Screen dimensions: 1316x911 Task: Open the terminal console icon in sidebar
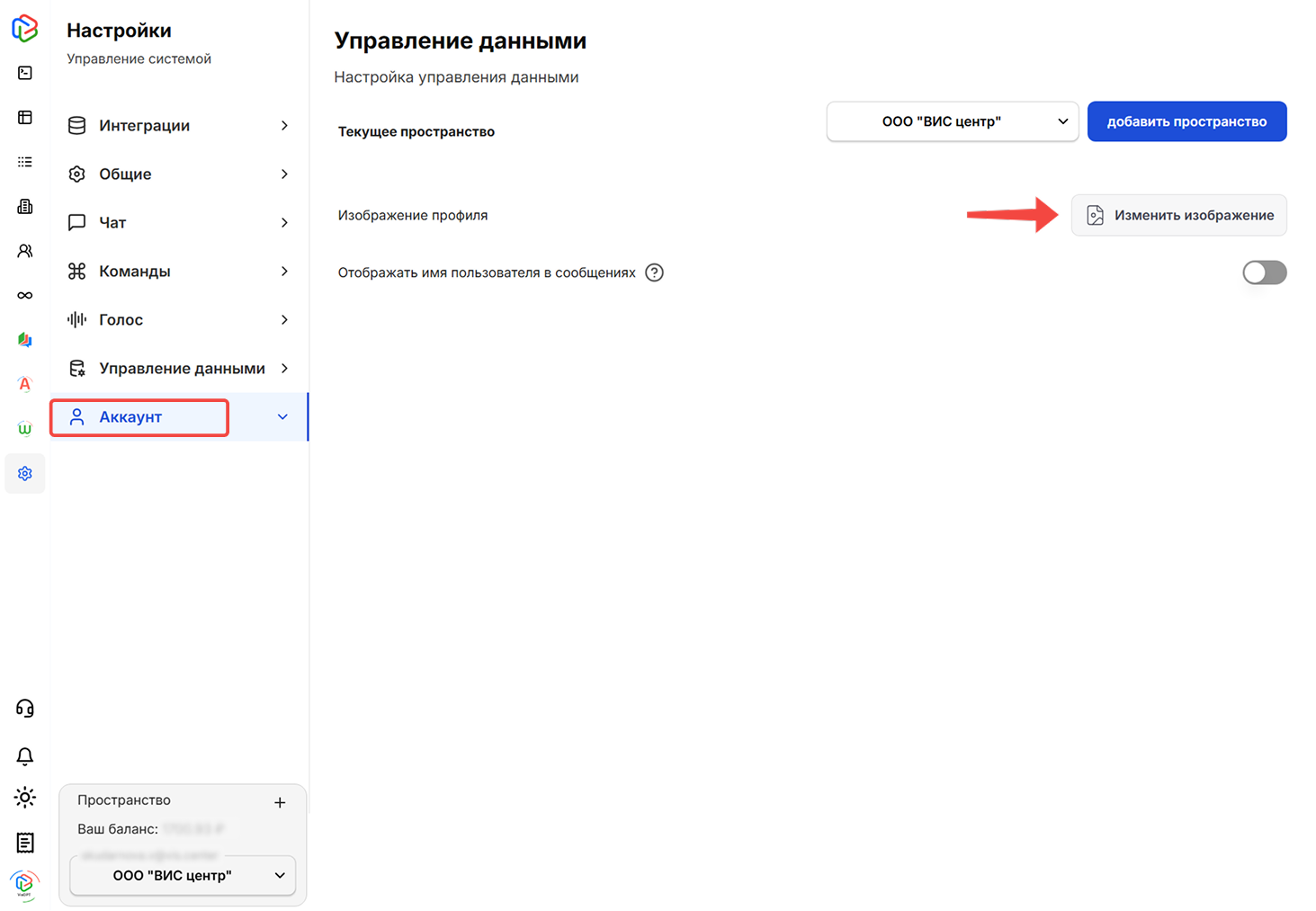coord(24,72)
